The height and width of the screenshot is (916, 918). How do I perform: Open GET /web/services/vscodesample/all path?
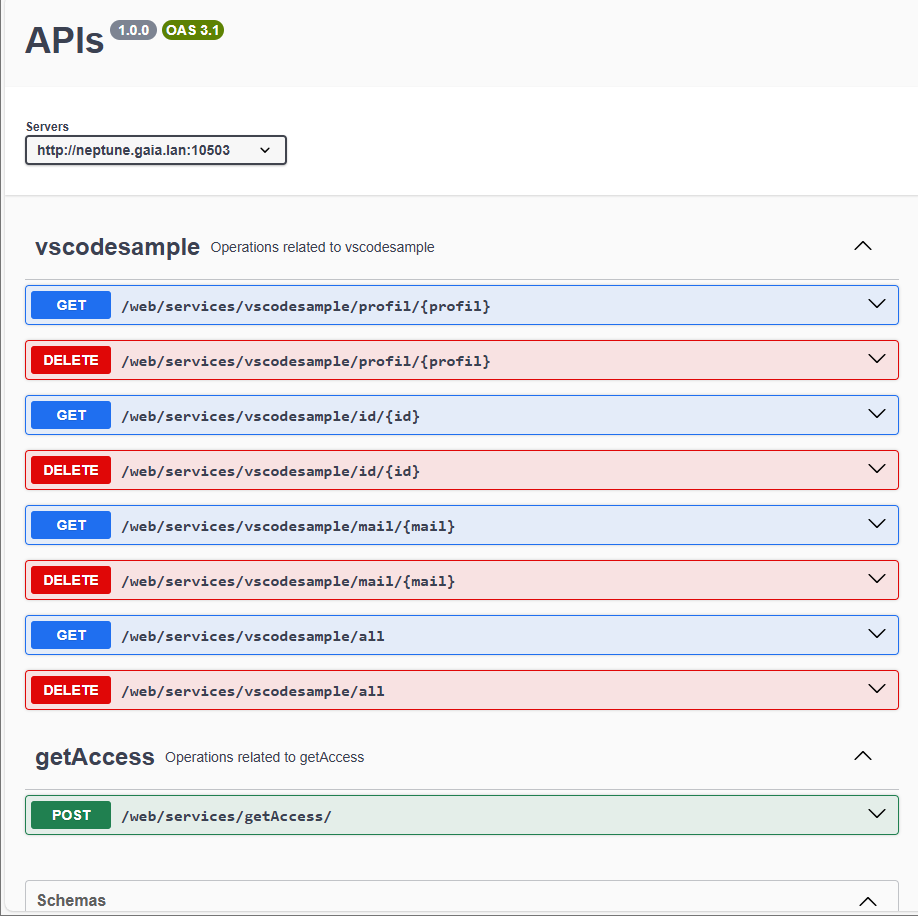[252, 636]
